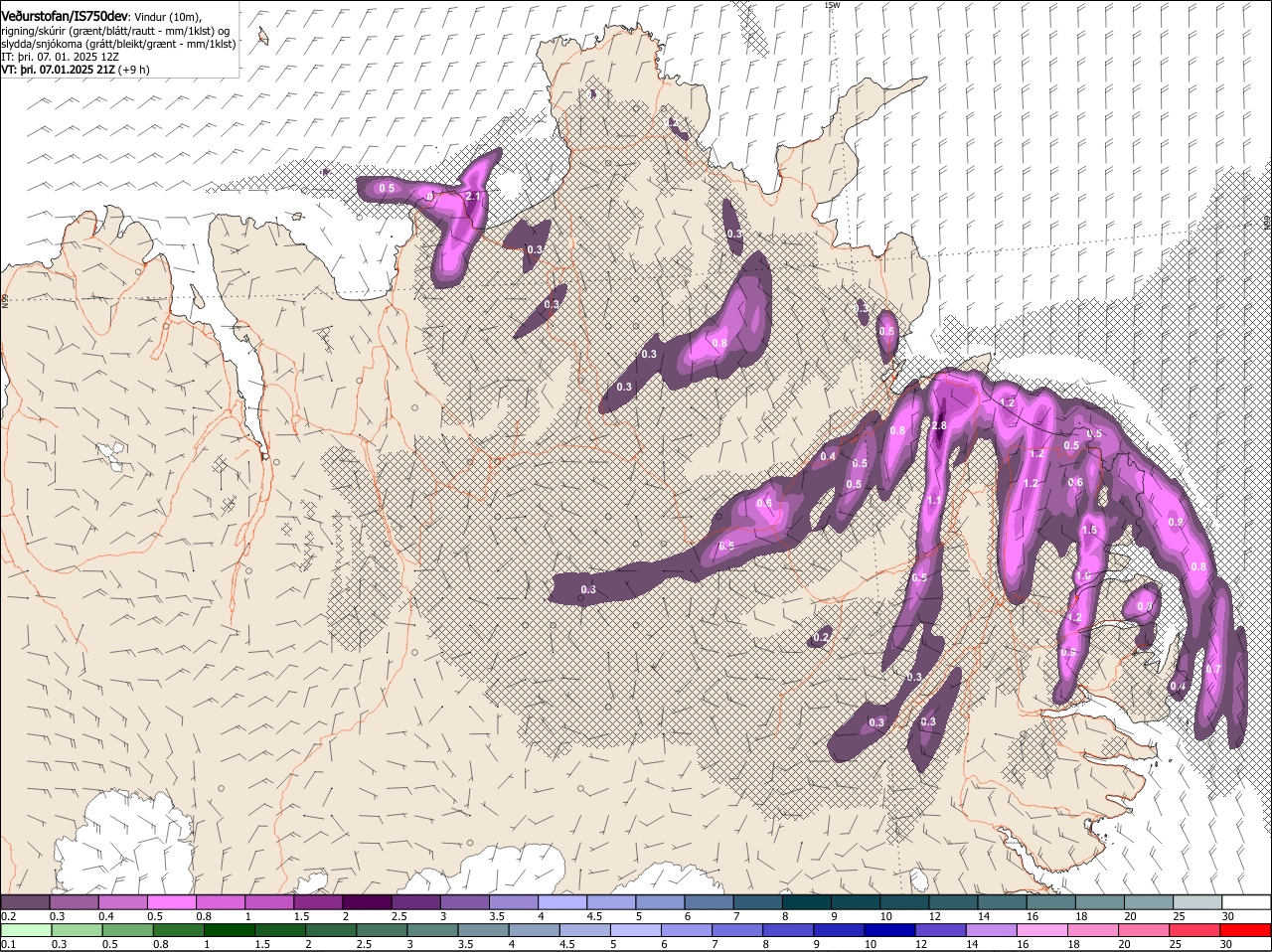Click the 0.9 value on the eastern band
1272x952 pixels.
point(1176,522)
